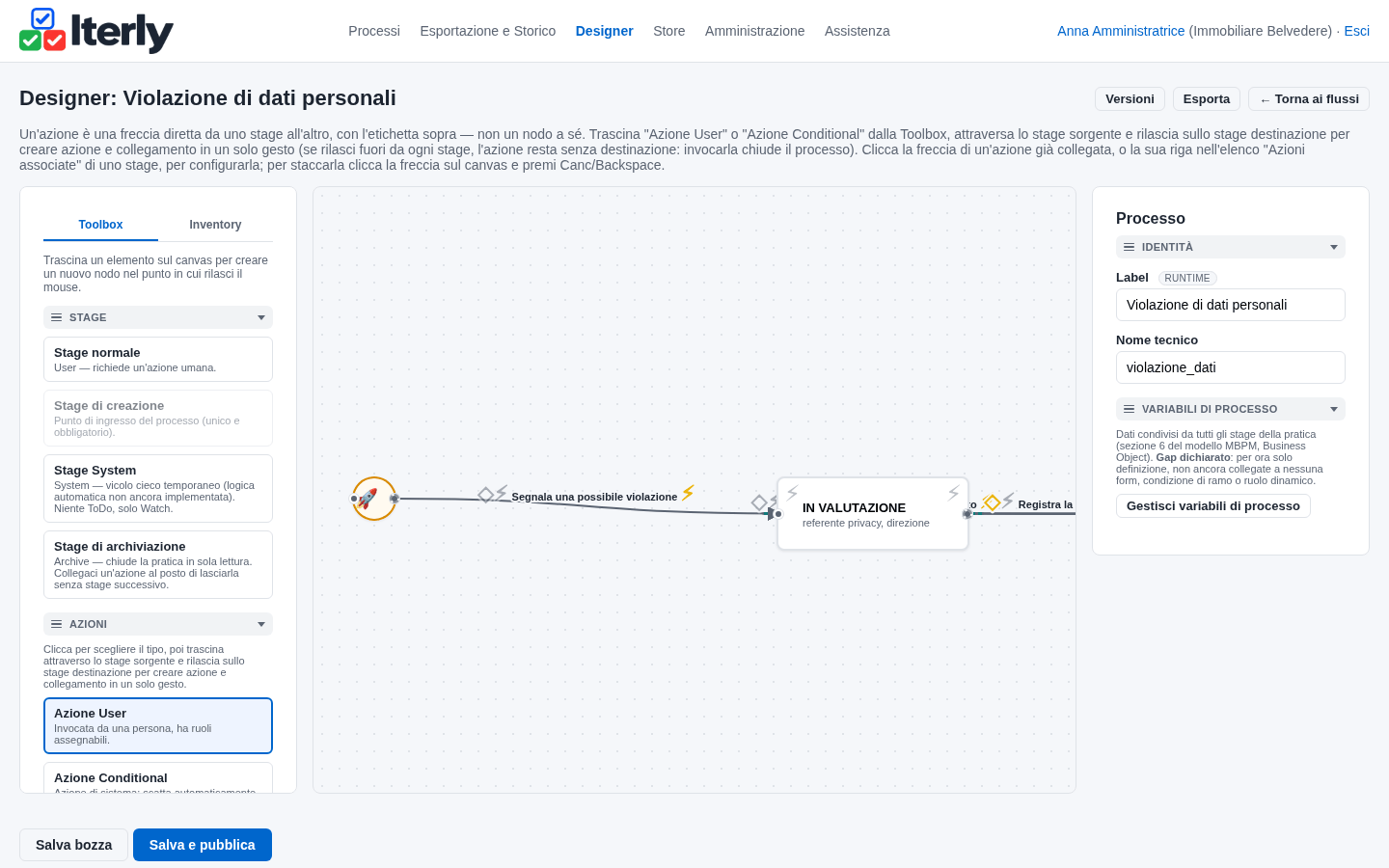The image size is (1389, 868).
Task: Select the Azione User toolbox item
Action: tap(158, 726)
